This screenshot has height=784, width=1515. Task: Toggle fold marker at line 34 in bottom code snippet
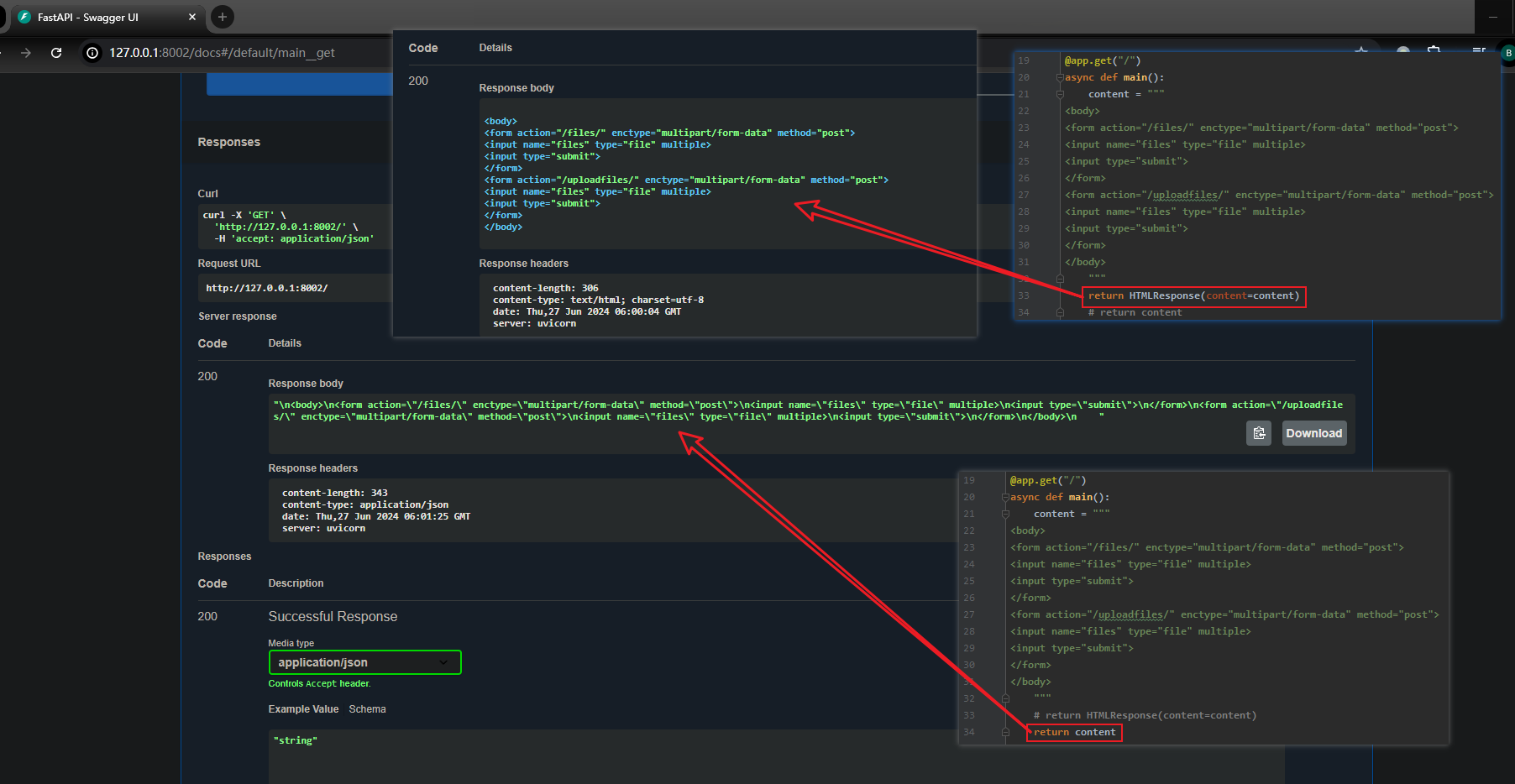click(1005, 732)
